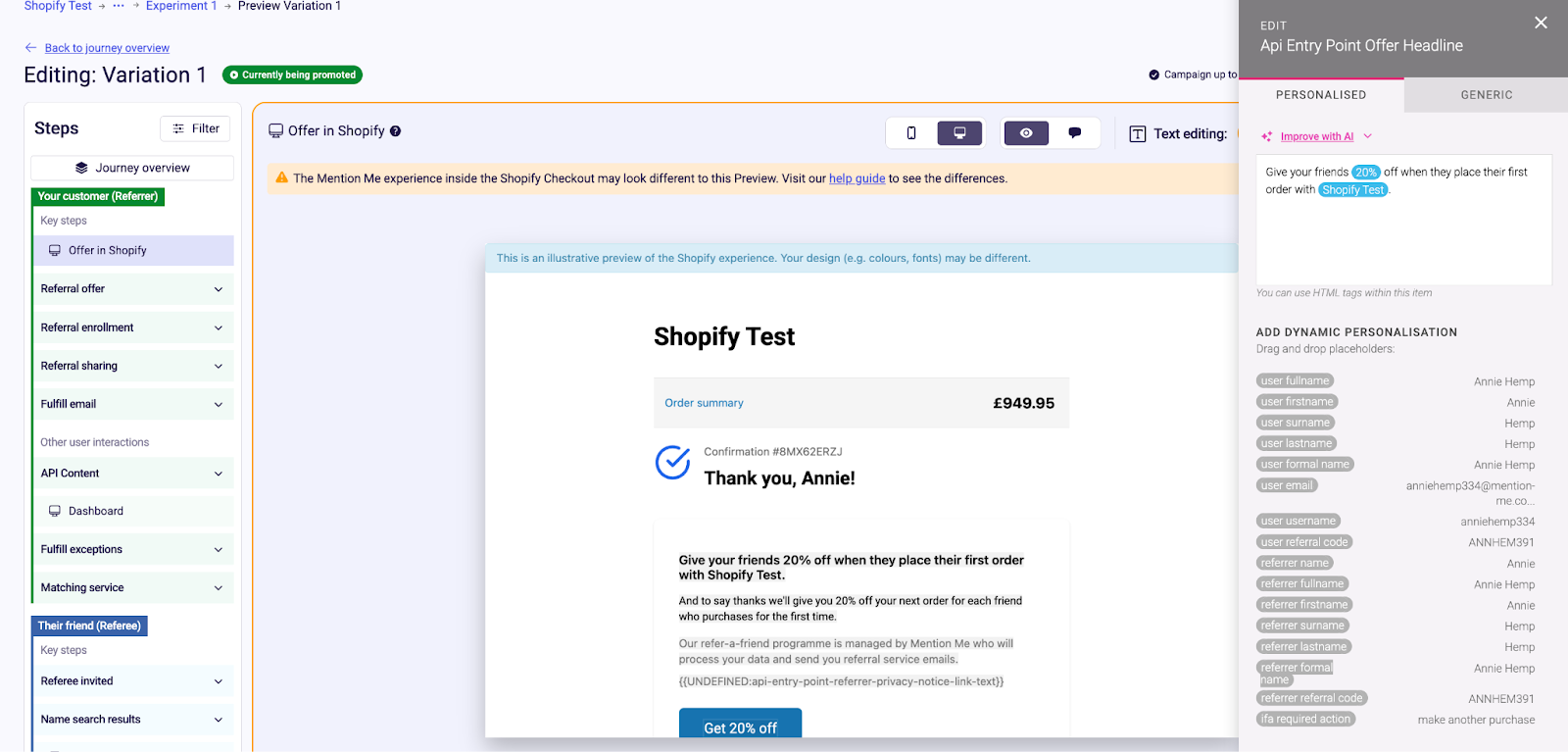Click the Text editing icon

1137,134
